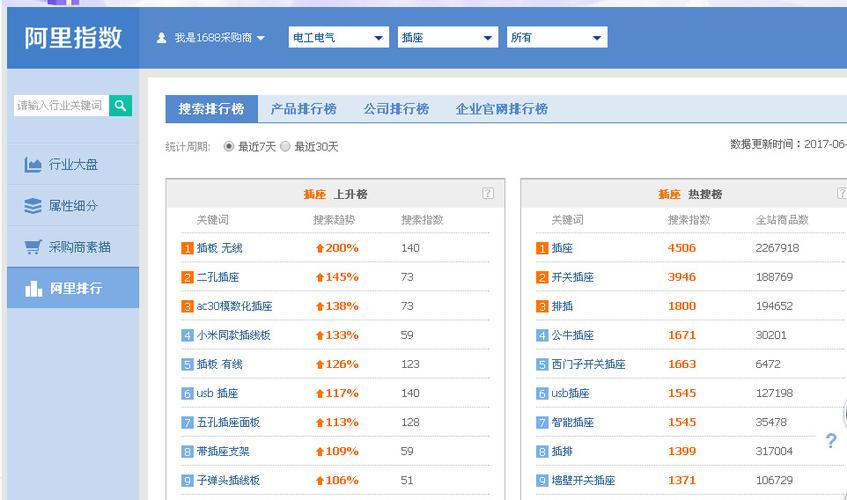Click the rank 1 badge for 插板 无线
The width and height of the screenshot is (847, 500).
pyautogui.click(x=187, y=248)
